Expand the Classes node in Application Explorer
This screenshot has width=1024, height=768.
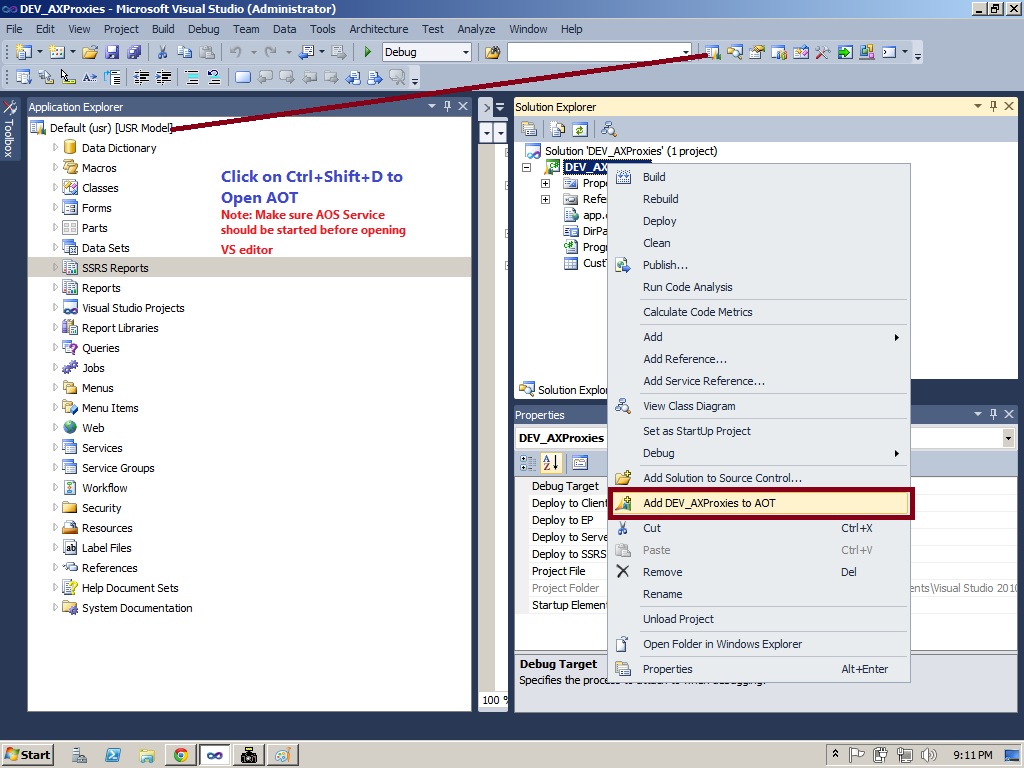click(55, 187)
